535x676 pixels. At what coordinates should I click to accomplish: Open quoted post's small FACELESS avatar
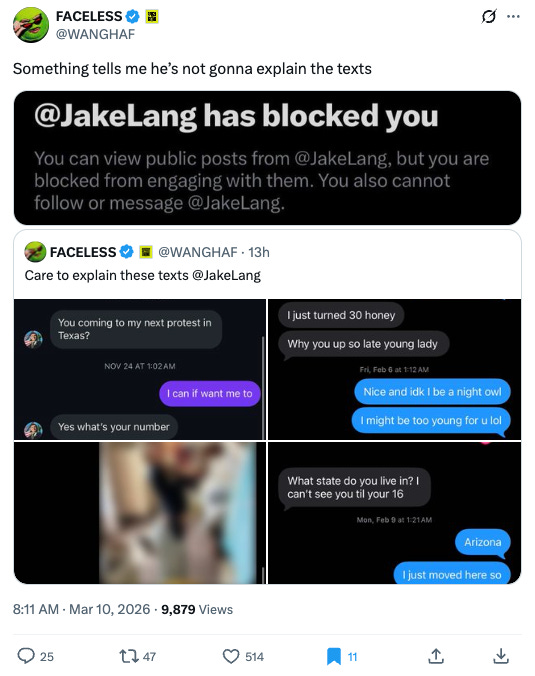35,252
